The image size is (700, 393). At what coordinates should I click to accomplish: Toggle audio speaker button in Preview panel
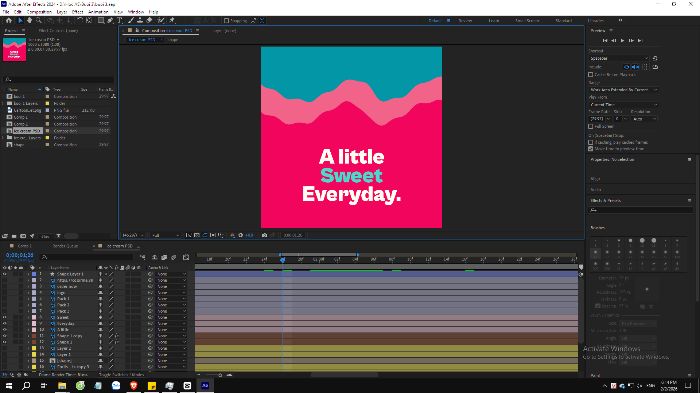point(636,67)
